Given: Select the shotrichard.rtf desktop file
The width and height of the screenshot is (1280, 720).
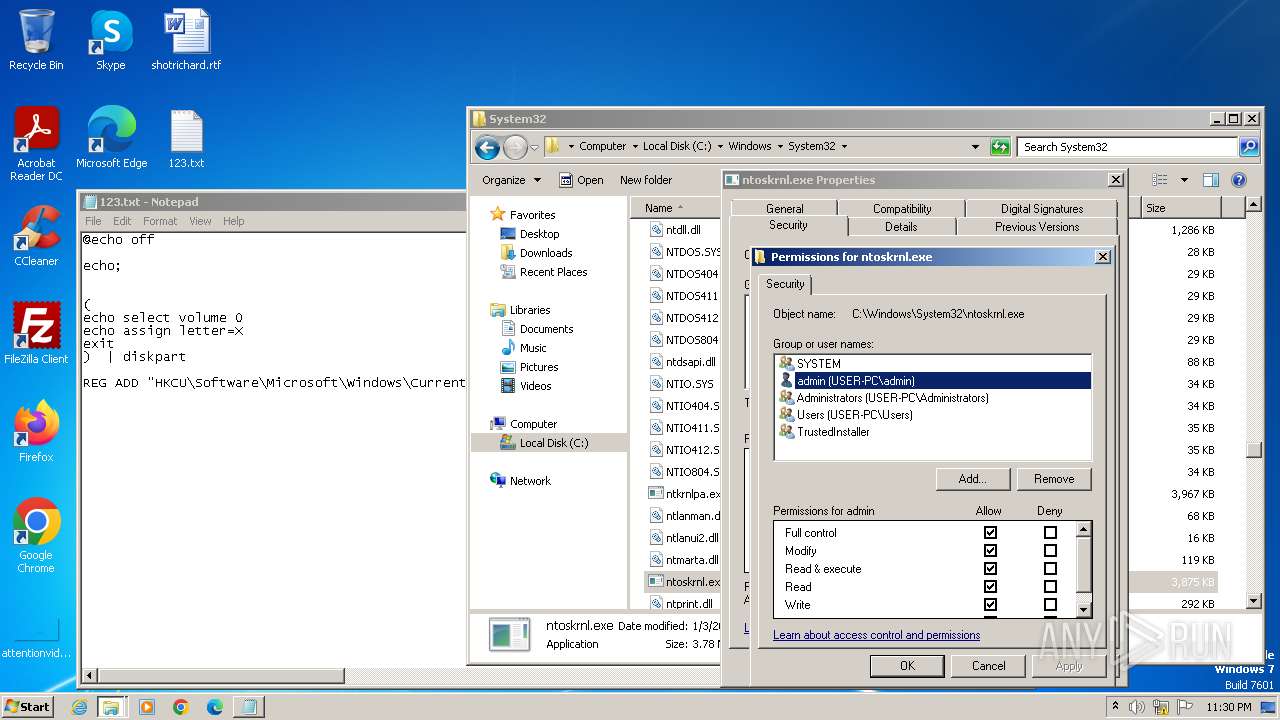Looking at the screenshot, I should pyautogui.click(x=186, y=40).
